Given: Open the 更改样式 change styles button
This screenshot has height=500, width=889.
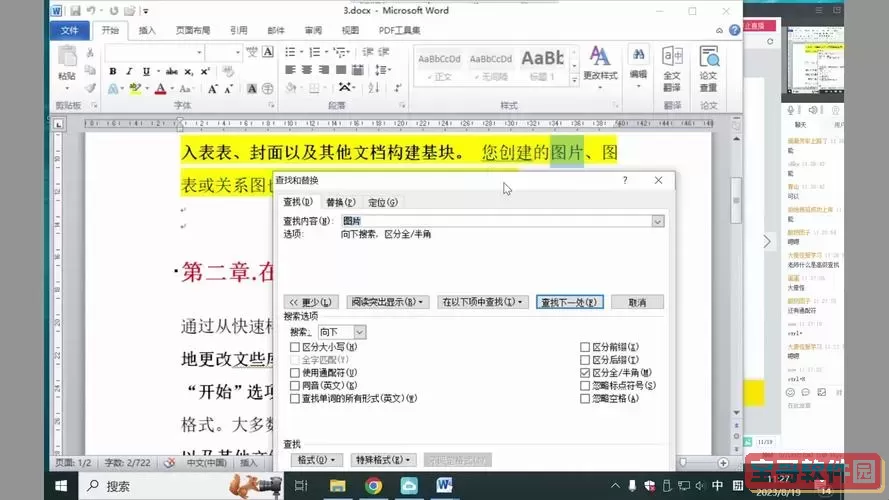Looking at the screenshot, I should click(600, 67).
